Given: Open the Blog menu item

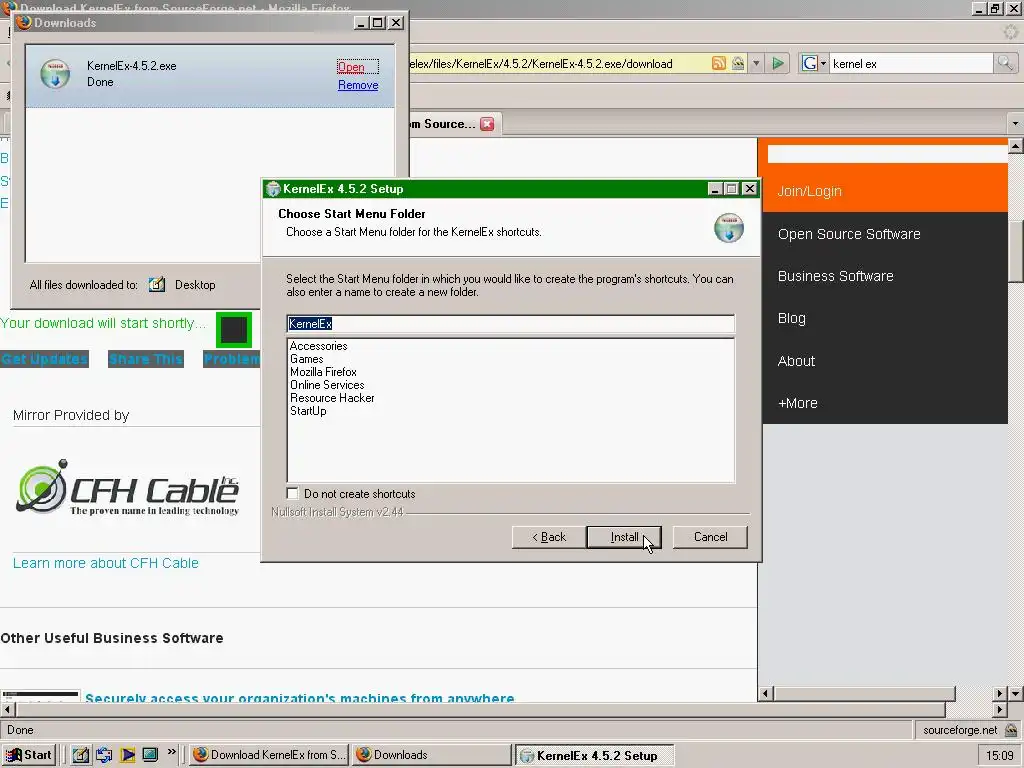Looking at the screenshot, I should [792, 319].
